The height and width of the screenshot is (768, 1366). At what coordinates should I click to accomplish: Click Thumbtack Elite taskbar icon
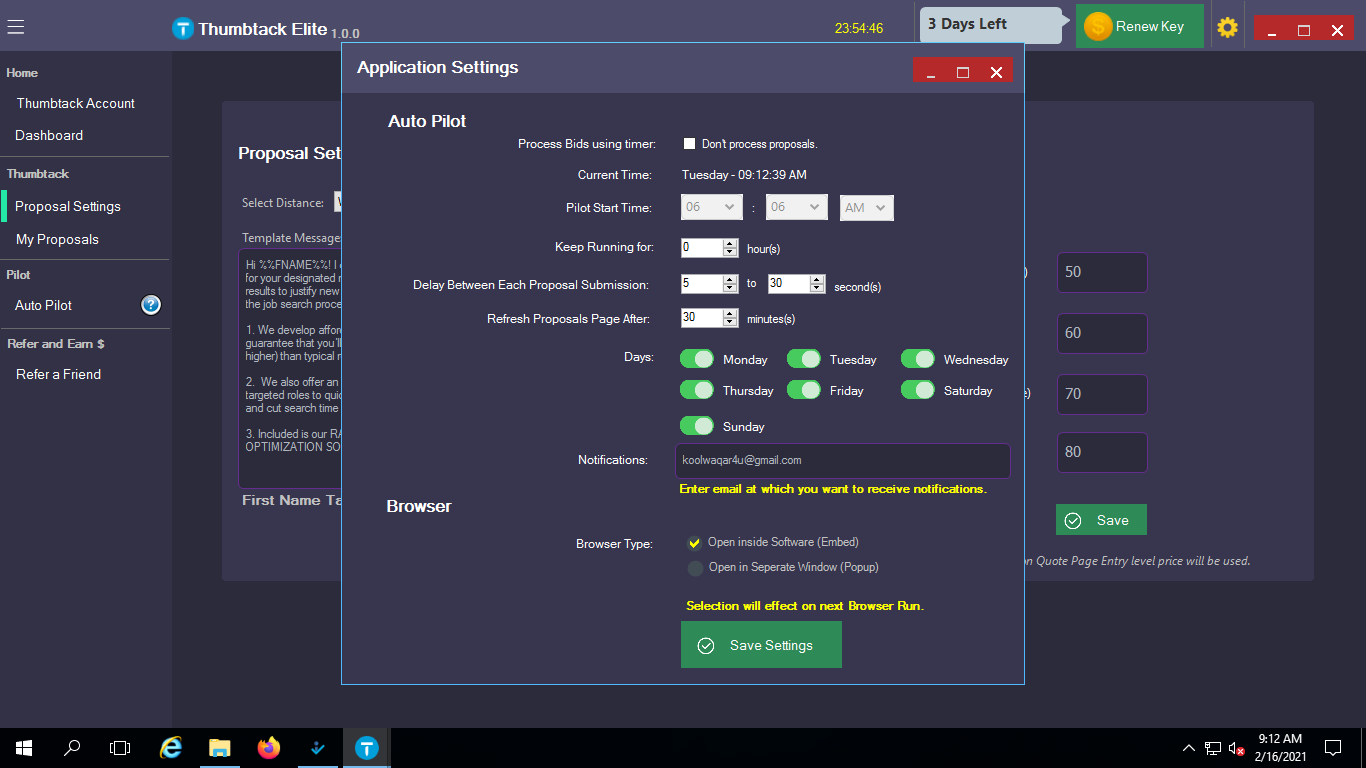coord(367,748)
